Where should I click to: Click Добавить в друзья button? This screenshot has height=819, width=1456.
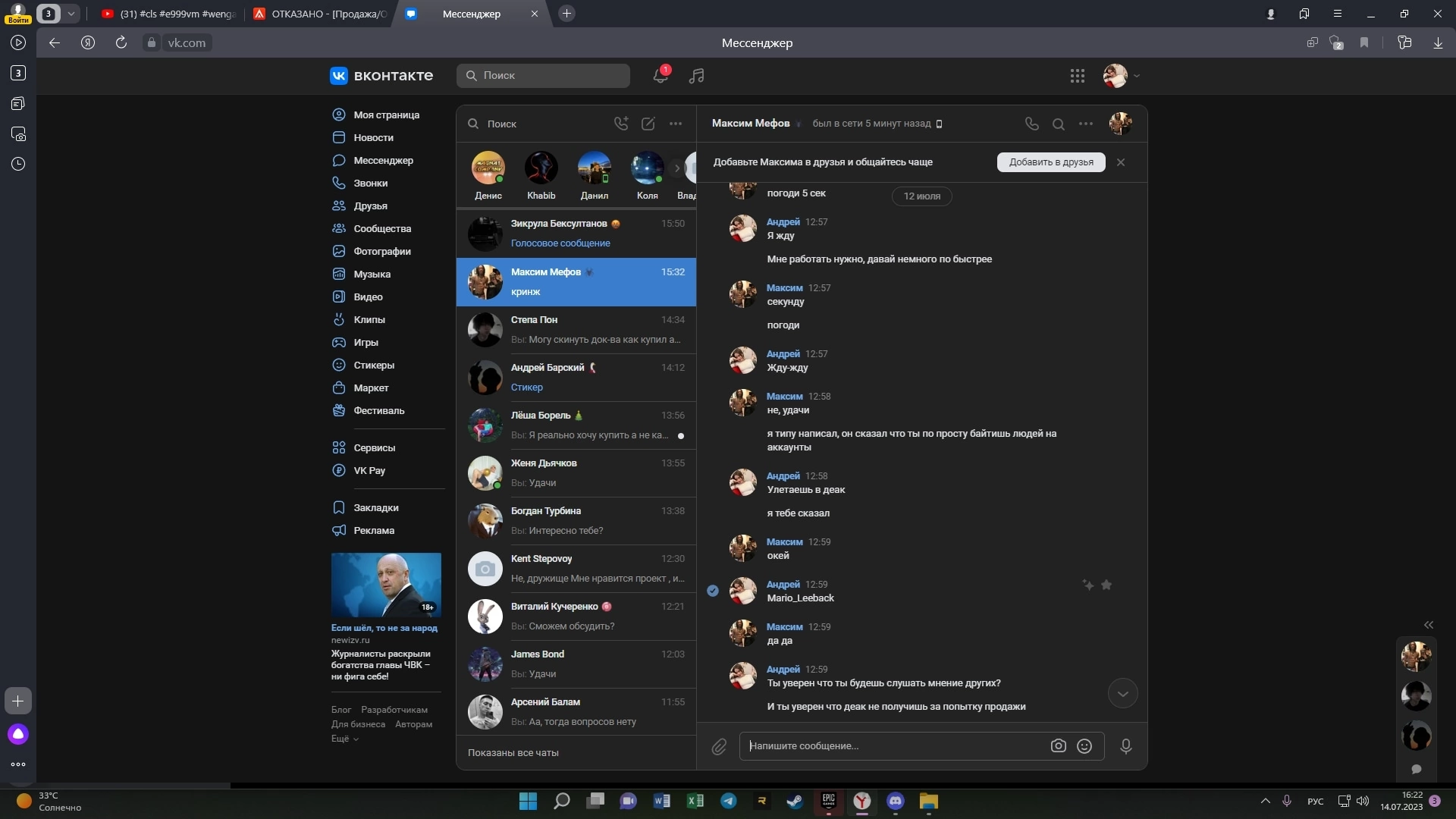1051,162
